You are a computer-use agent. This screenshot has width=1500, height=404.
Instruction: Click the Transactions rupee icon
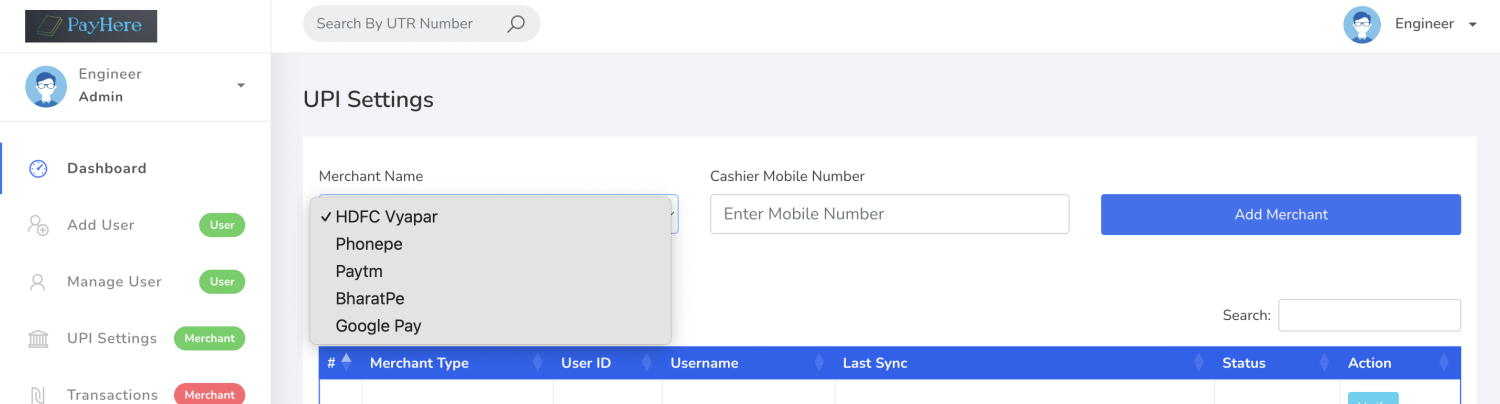38,395
